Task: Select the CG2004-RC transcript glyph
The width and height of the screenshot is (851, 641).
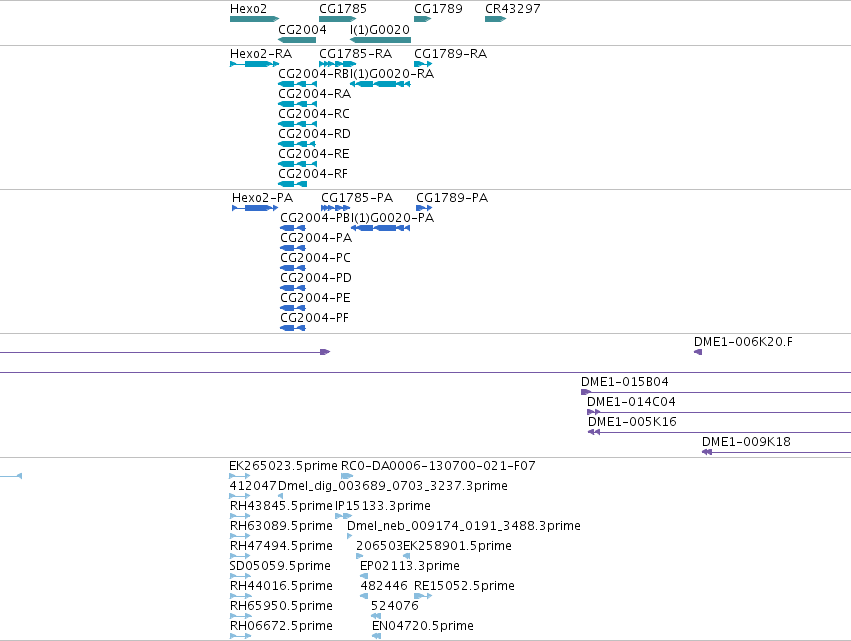Action: coord(297,124)
